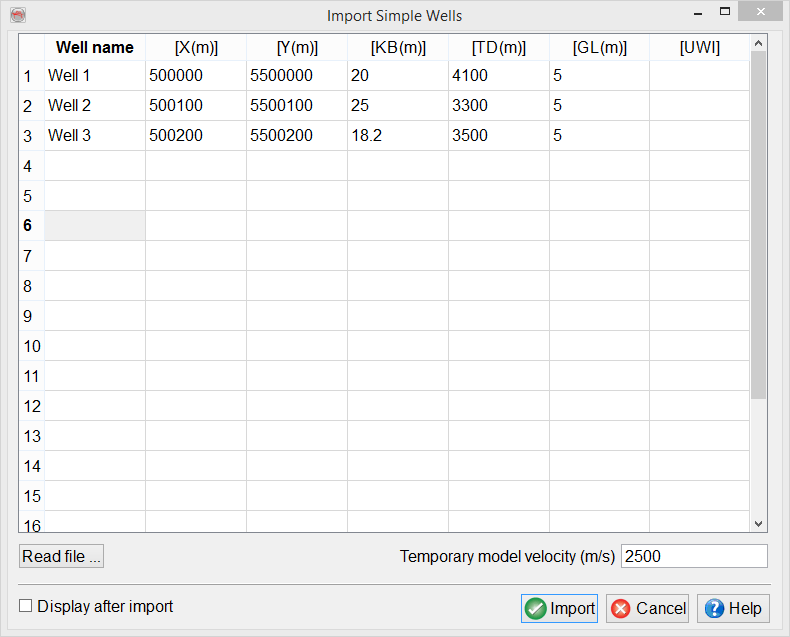Enable Display after import checkbox
Screen dimensions: 790x637
[x=27, y=606]
